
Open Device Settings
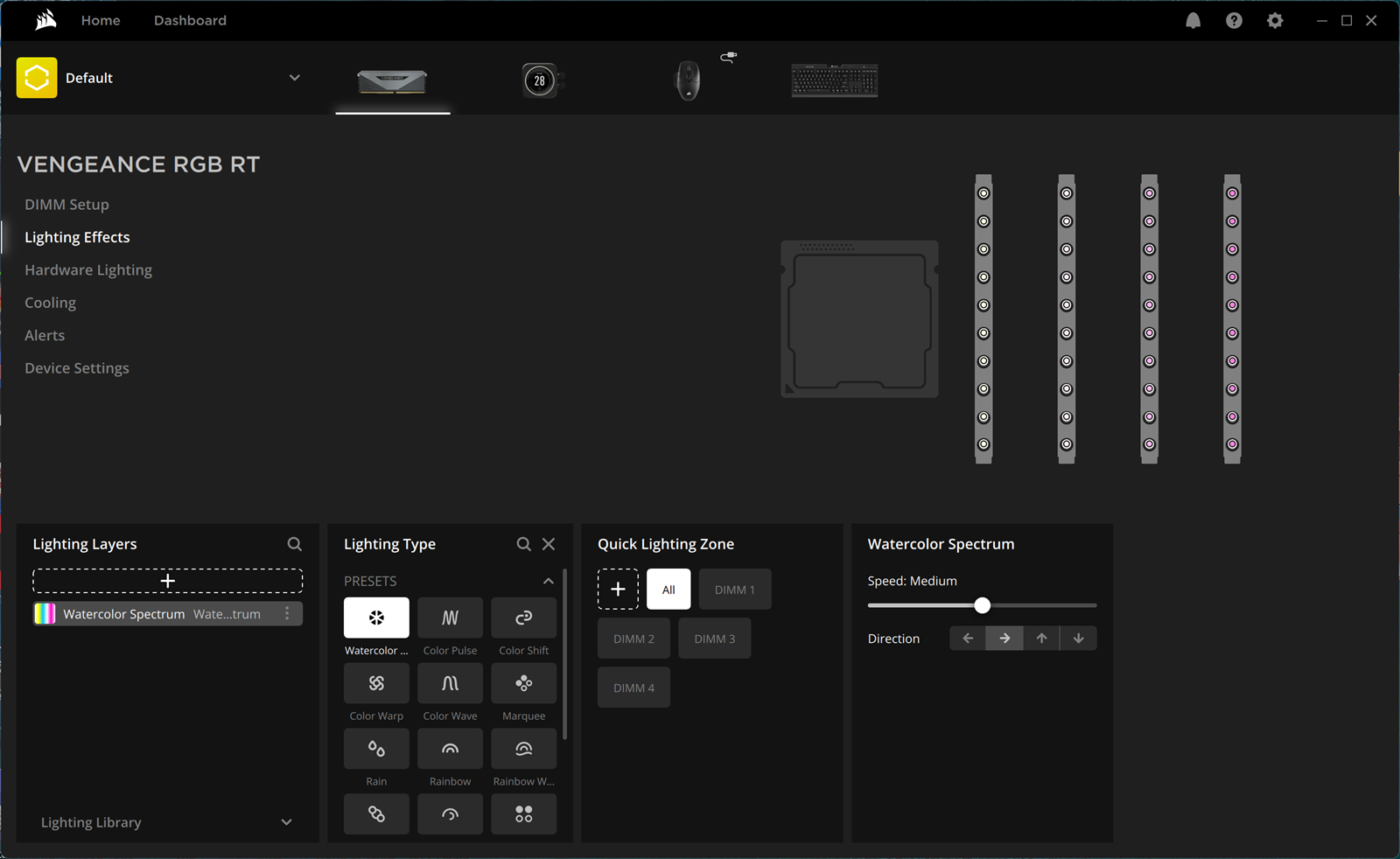(77, 368)
